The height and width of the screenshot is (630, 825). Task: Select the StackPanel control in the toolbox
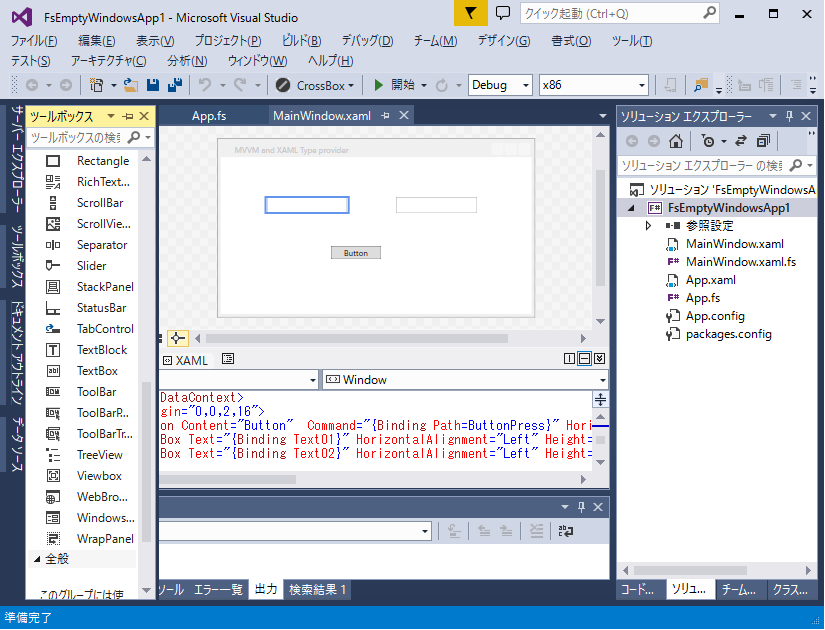(x=105, y=287)
